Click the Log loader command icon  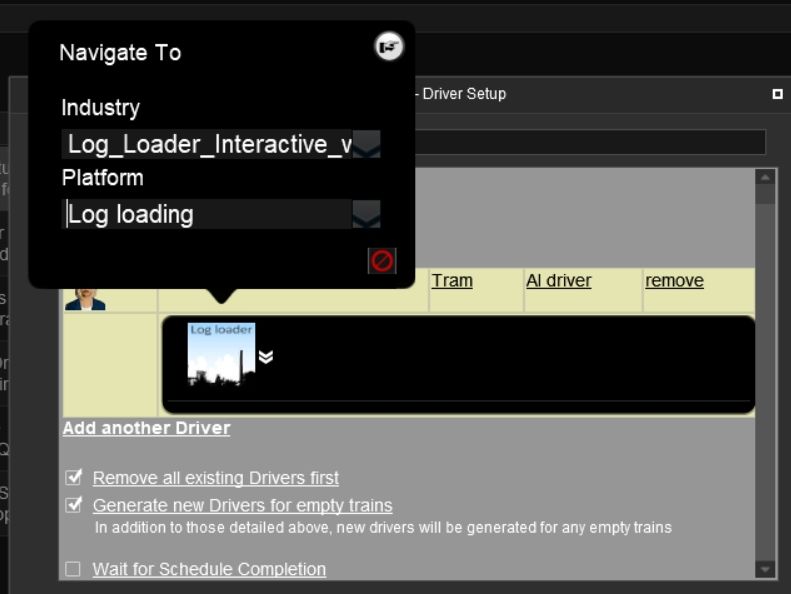(221, 354)
